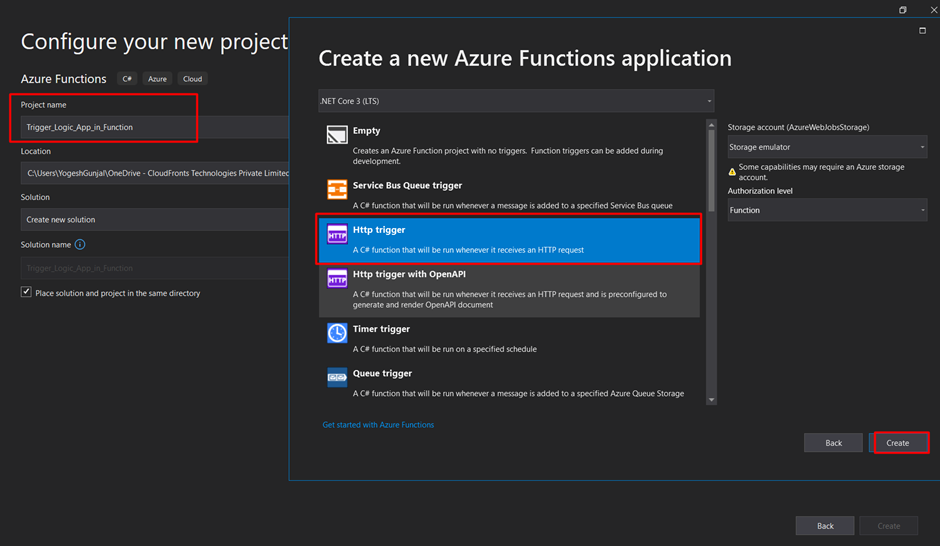Select the Queue trigger template
The width and height of the screenshot is (940, 546).
pyautogui.click(x=509, y=383)
